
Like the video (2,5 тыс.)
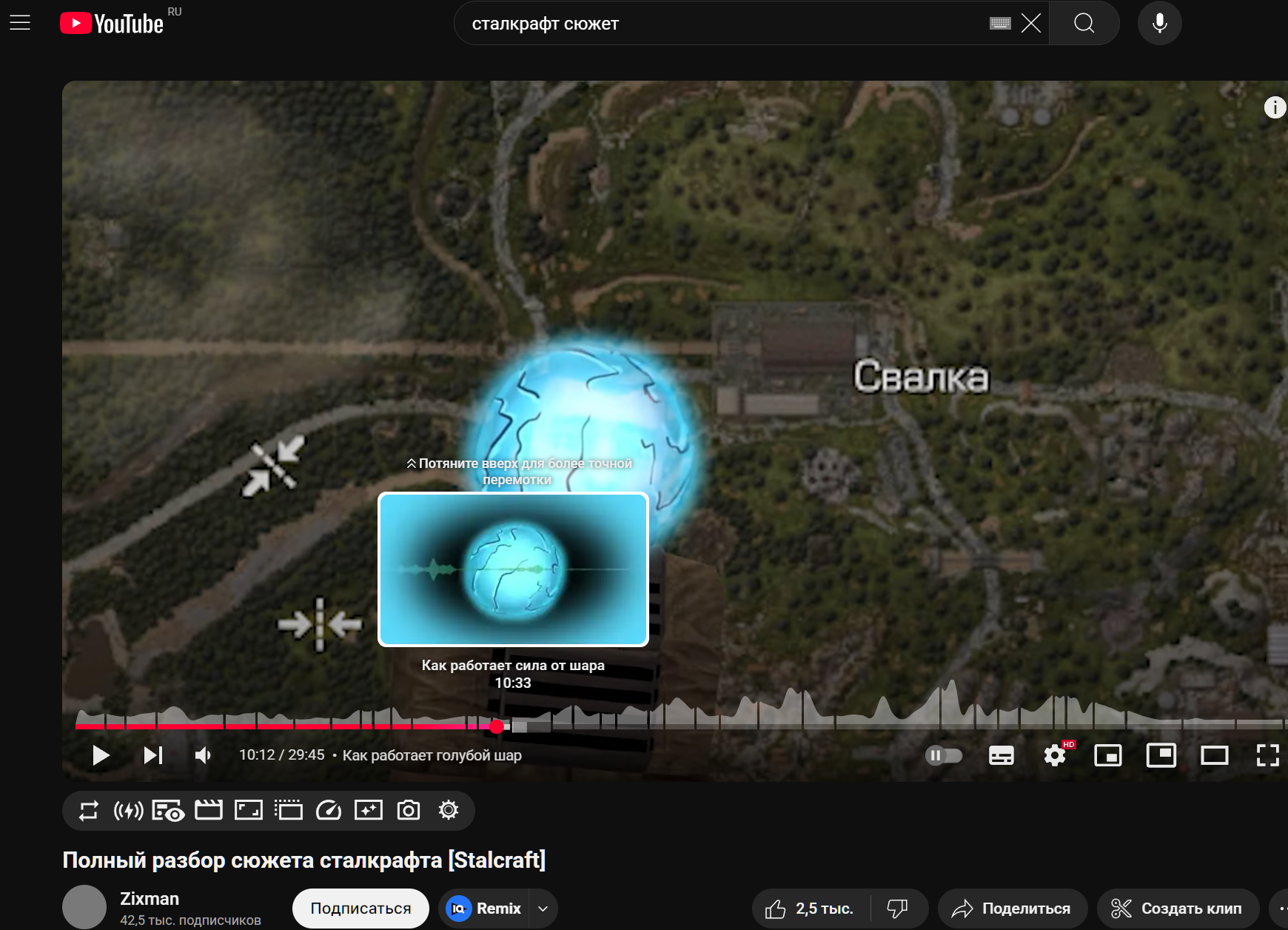click(x=811, y=909)
